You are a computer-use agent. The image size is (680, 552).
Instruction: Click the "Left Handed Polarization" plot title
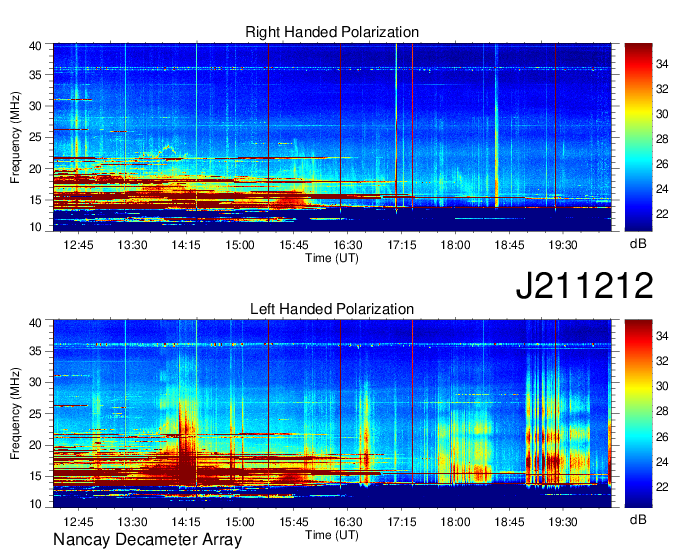(332, 309)
